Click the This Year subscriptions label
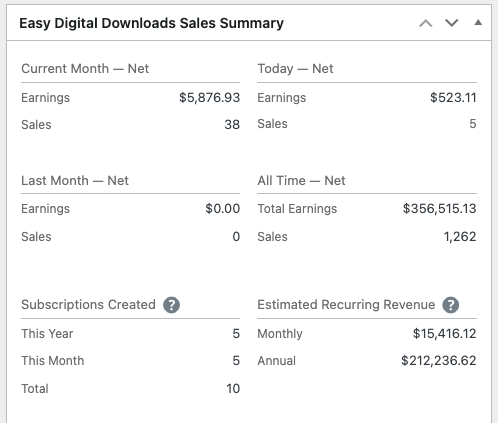The width and height of the screenshot is (498, 423). click(47, 334)
